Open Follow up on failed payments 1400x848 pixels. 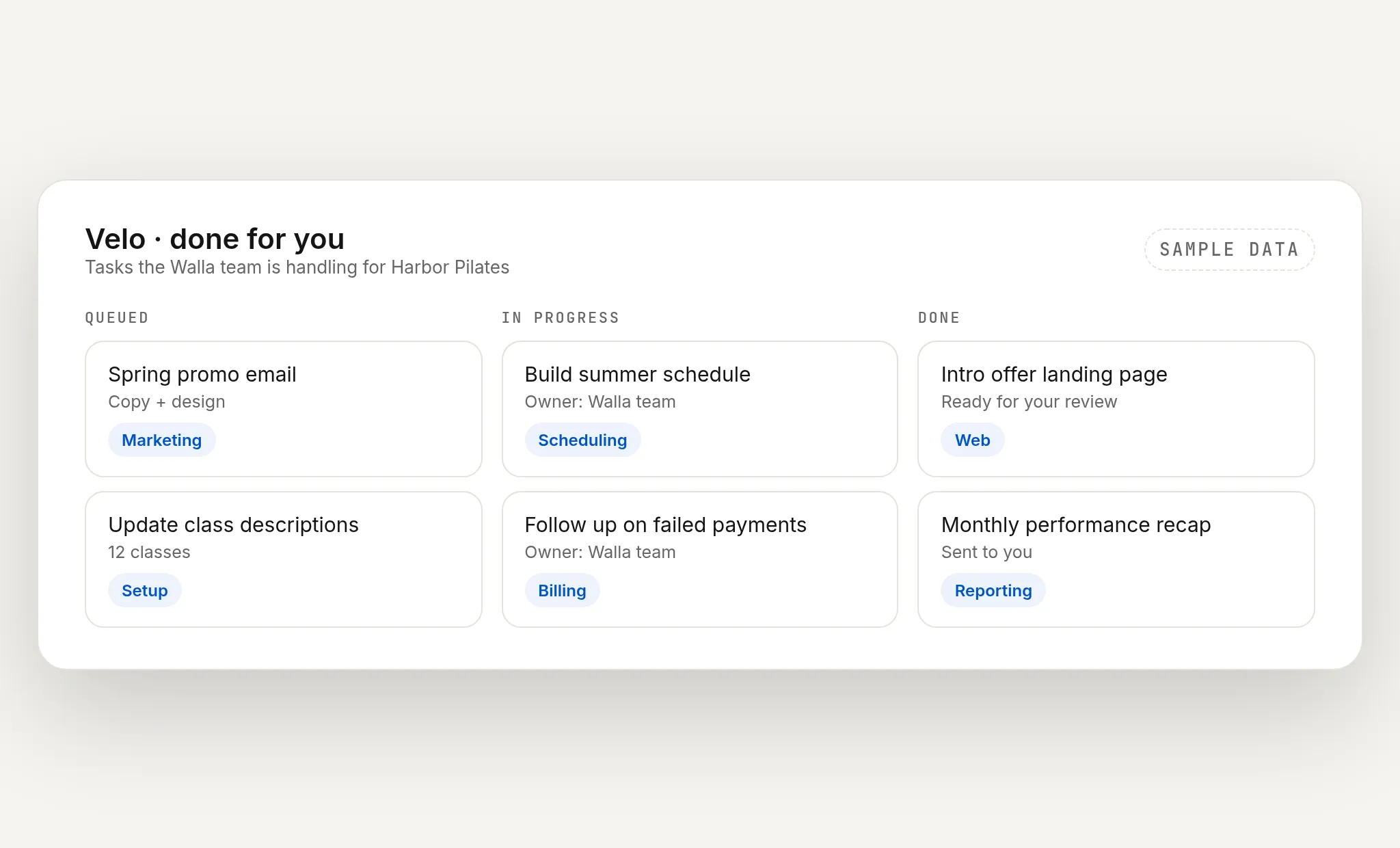point(700,559)
